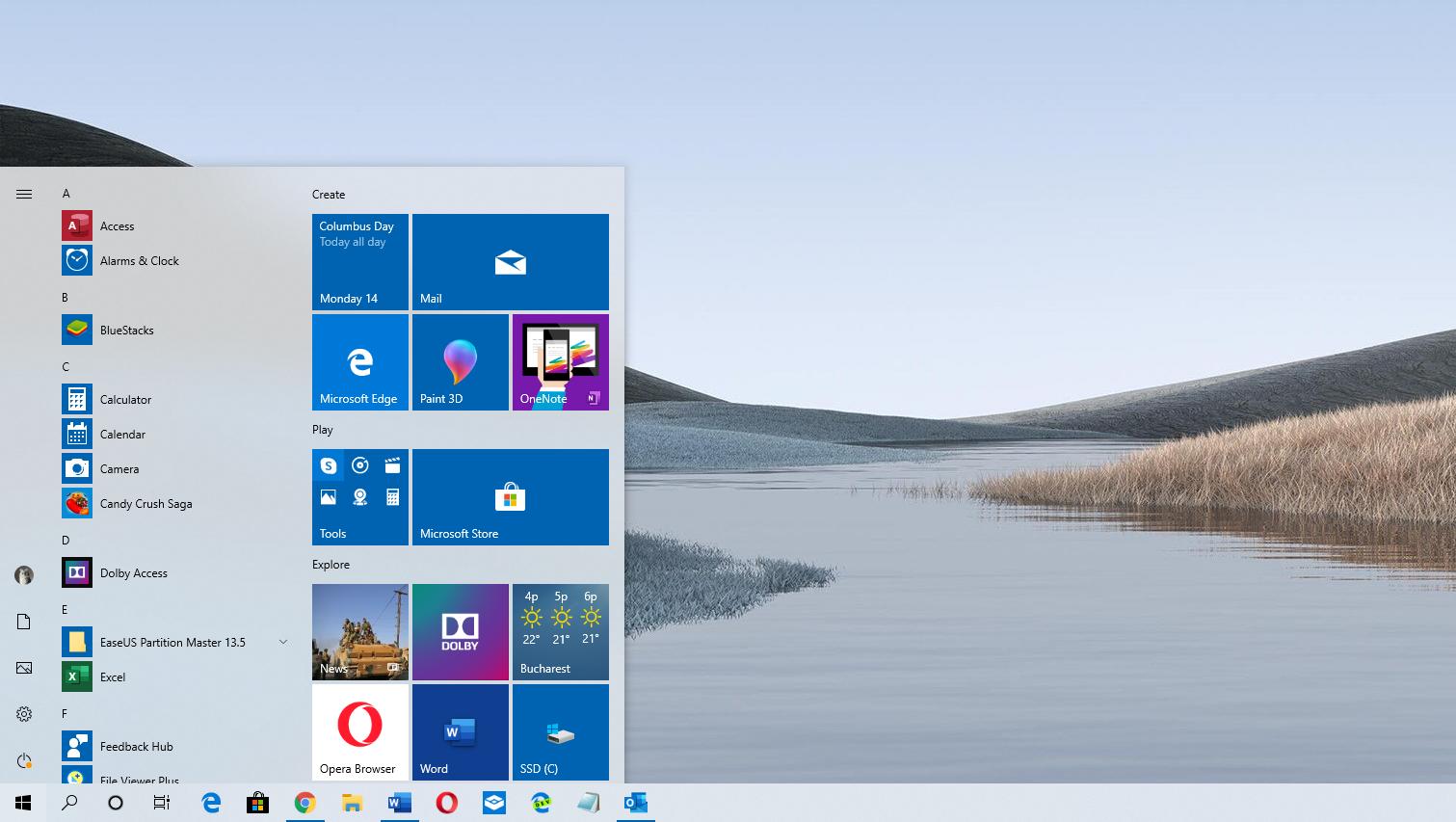Image resolution: width=1456 pixels, height=822 pixels.
Task: Open Pictures from Start sidebar
Action: pyautogui.click(x=24, y=668)
